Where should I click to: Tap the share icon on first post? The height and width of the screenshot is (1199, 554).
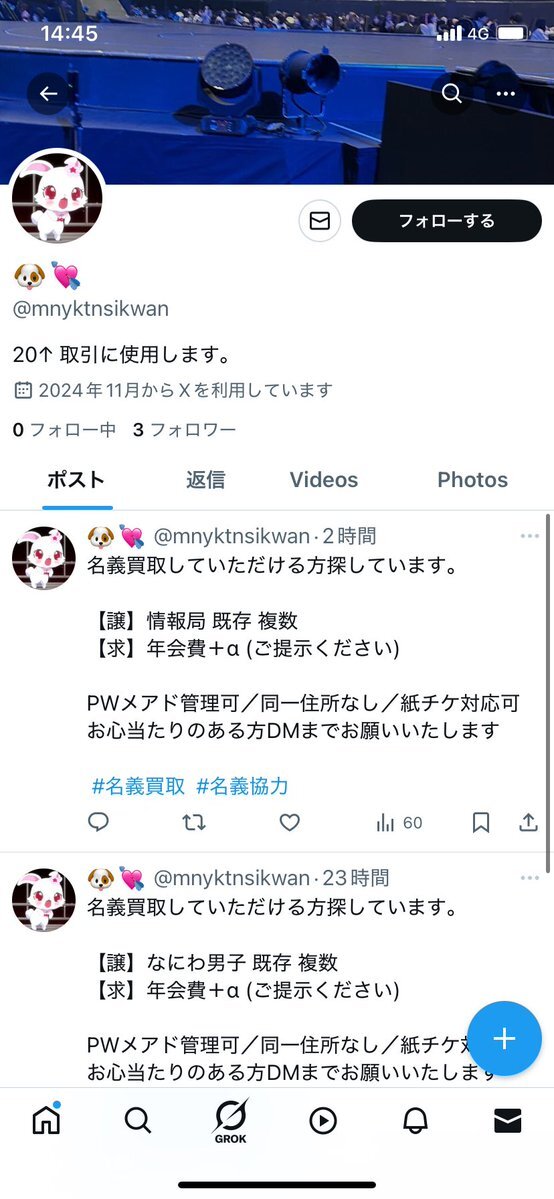[x=528, y=823]
